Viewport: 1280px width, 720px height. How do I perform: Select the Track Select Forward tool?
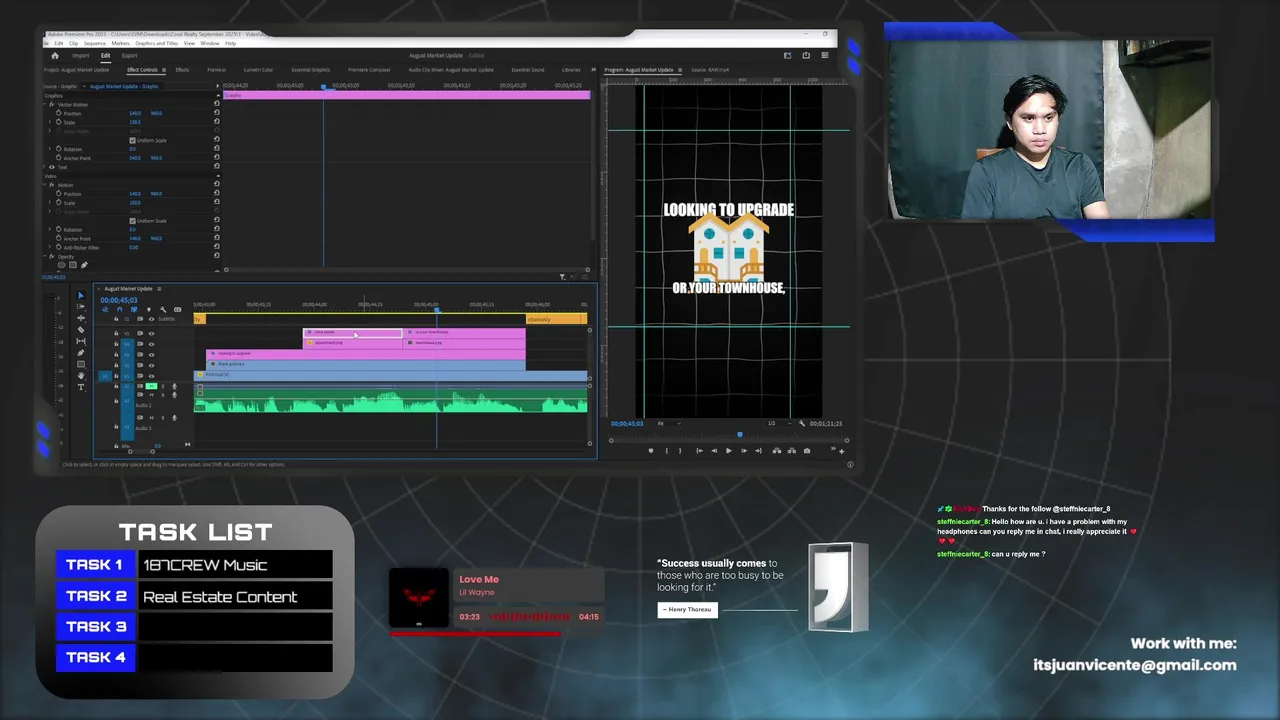(x=81, y=306)
